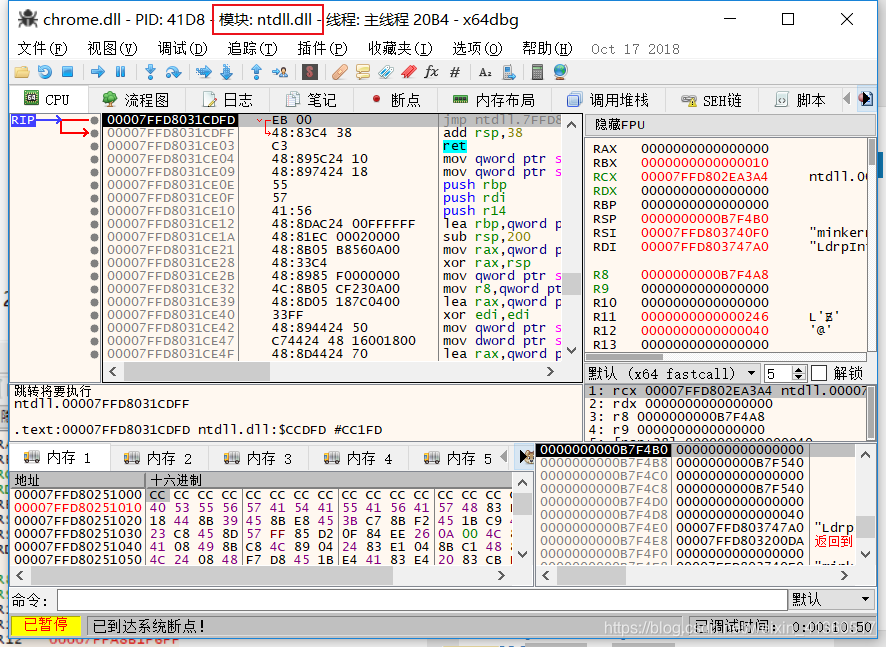Click the registers horizontal scrollbar thumb

click(624, 357)
